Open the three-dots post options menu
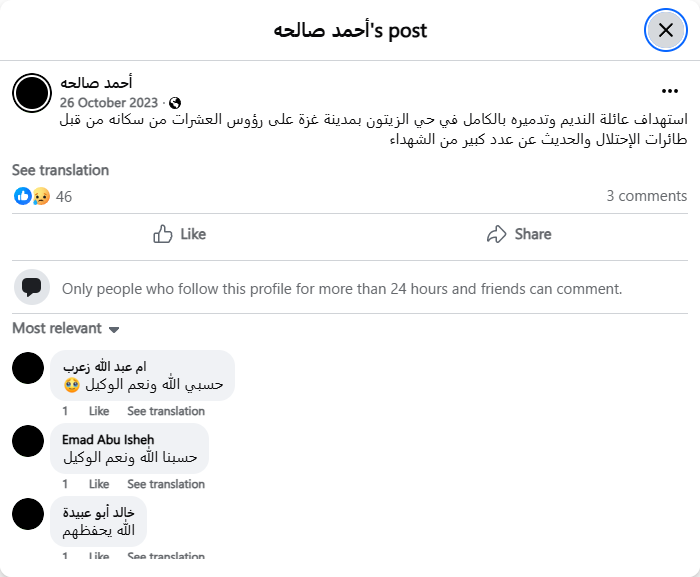700x577 pixels. [x=670, y=91]
